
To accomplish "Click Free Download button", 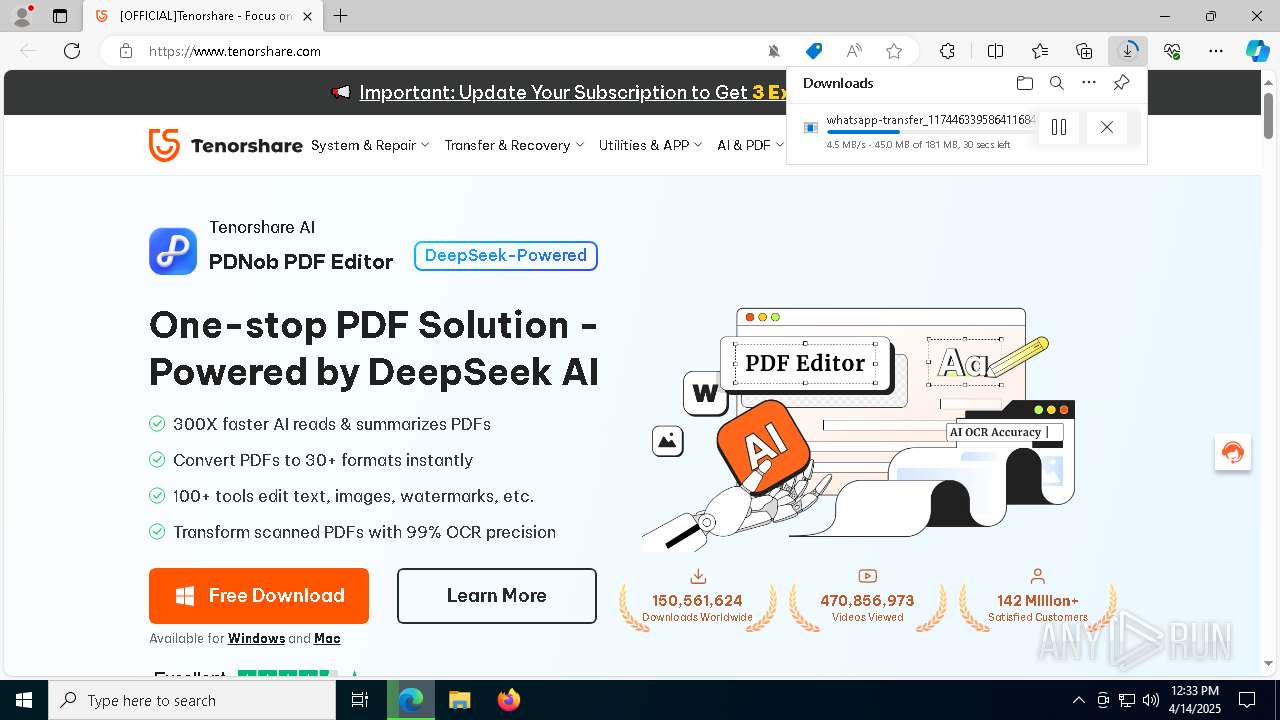I will tap(259, 596).
